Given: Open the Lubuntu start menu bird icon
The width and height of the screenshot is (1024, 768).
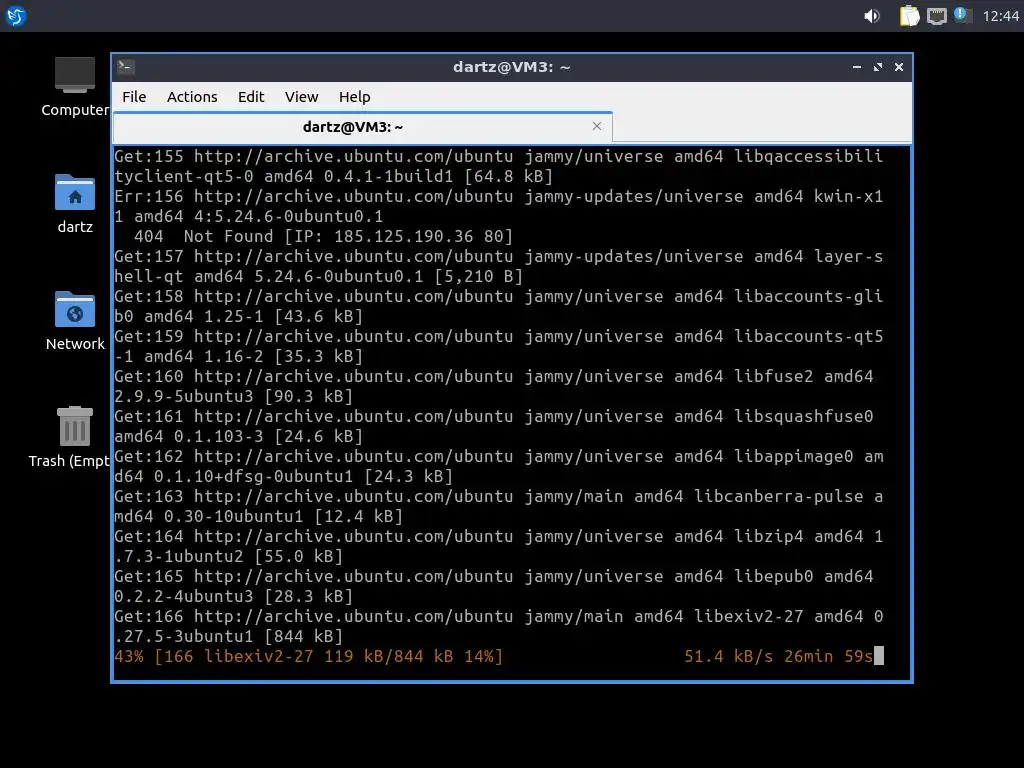Looking at the screenshot, I should coord(16,16).
